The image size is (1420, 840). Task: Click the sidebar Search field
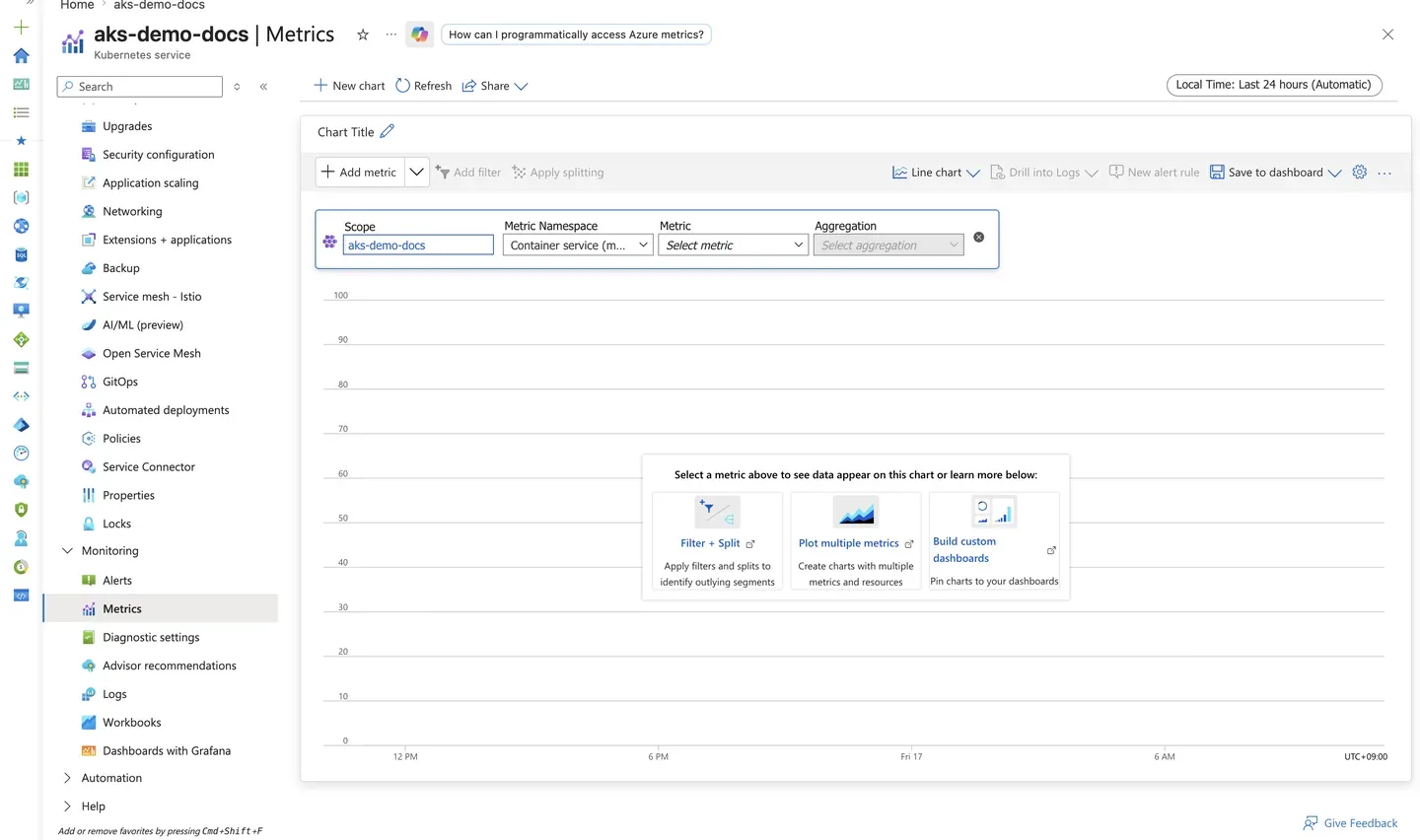click(140, 87)
